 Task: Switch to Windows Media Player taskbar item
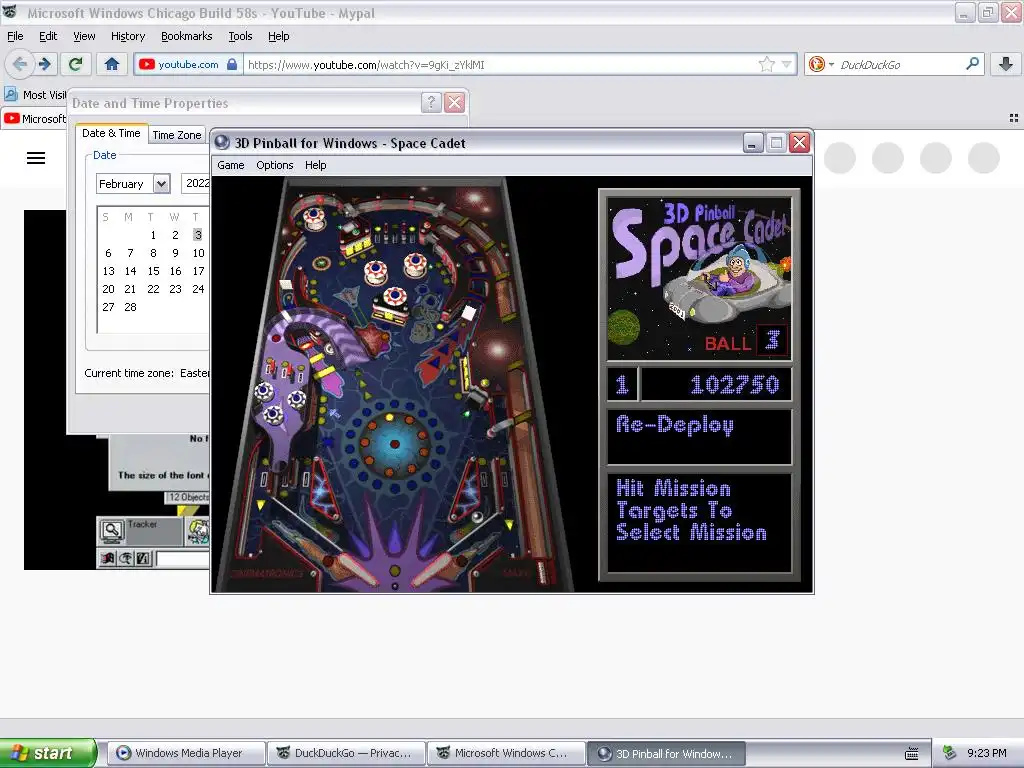click(x=186, y=753)
